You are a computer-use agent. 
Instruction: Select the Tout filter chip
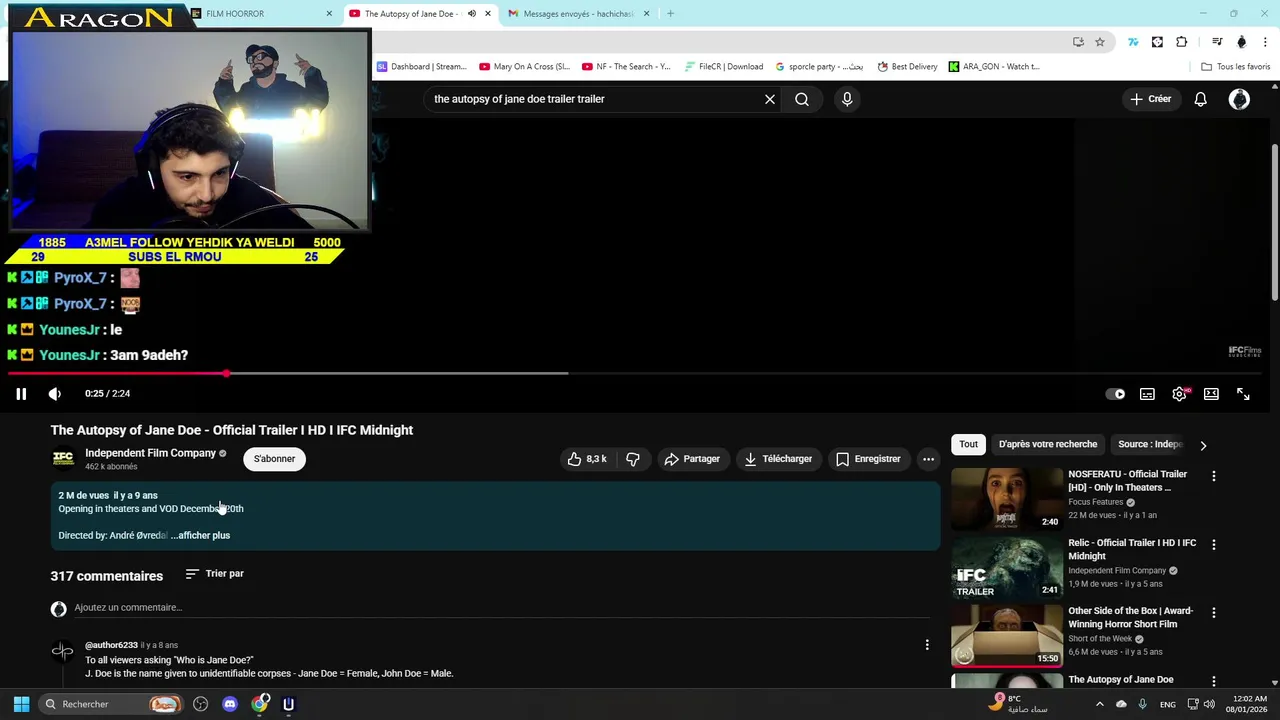click(x=968, y=444)
